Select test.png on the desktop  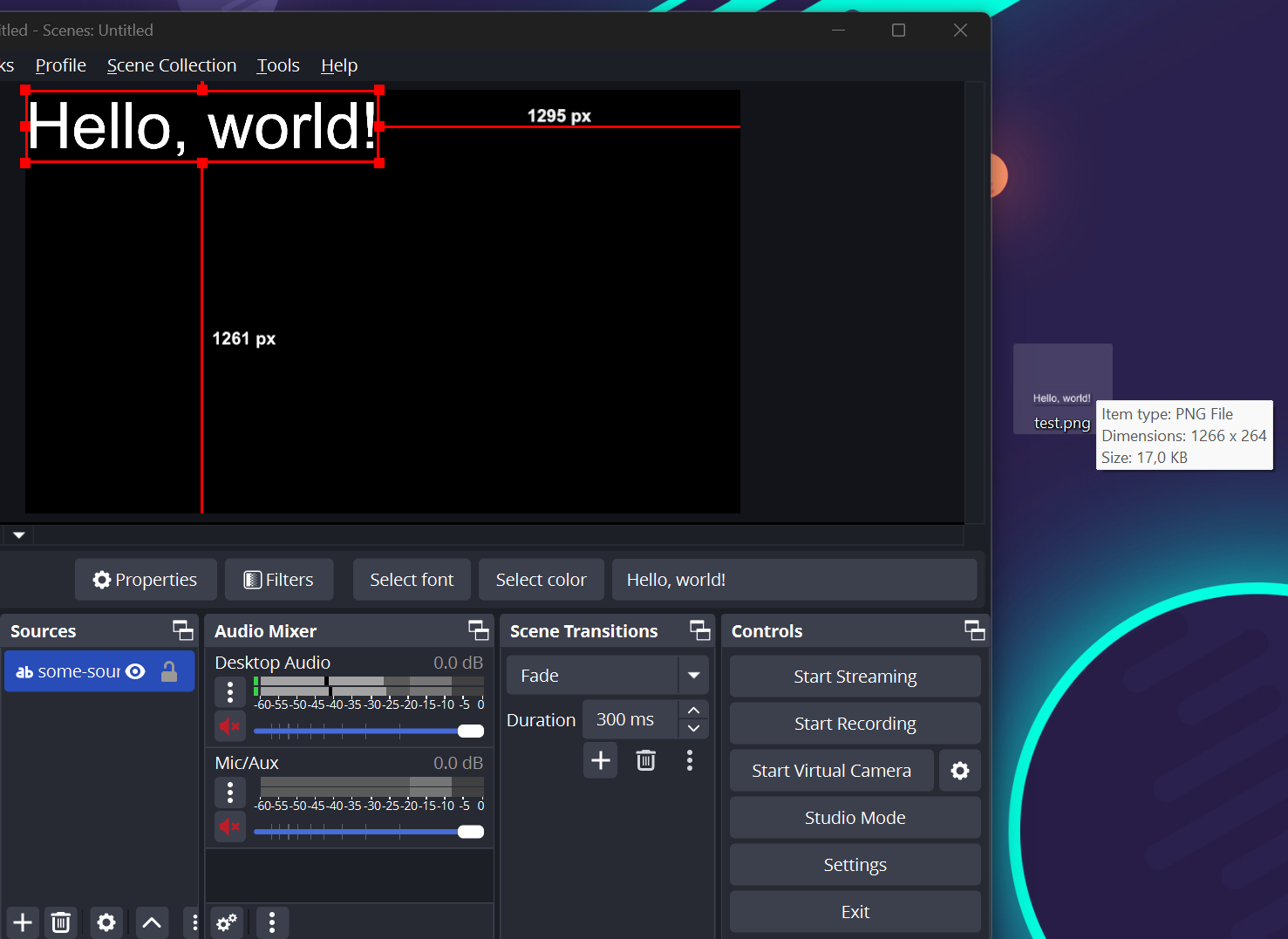(1062, 389)
